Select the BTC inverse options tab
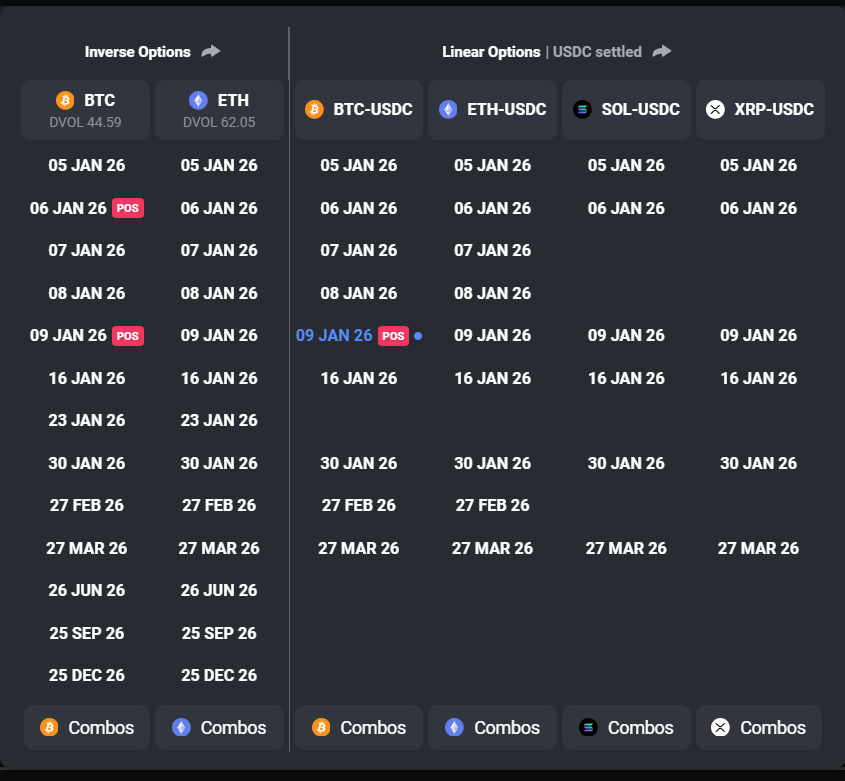The height and width of the screenshot is (781, 845). pos(86,110)
